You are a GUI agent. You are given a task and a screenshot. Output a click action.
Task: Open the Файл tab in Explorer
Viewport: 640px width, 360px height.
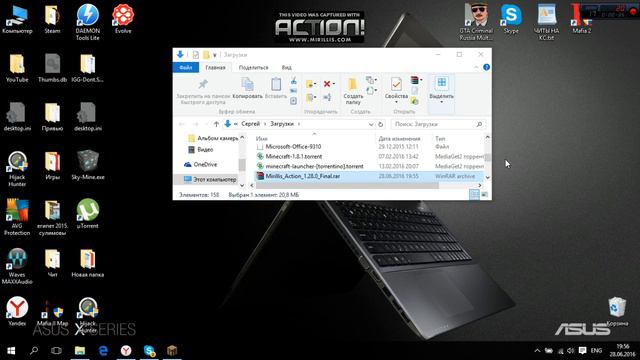(x=186, y=68)
